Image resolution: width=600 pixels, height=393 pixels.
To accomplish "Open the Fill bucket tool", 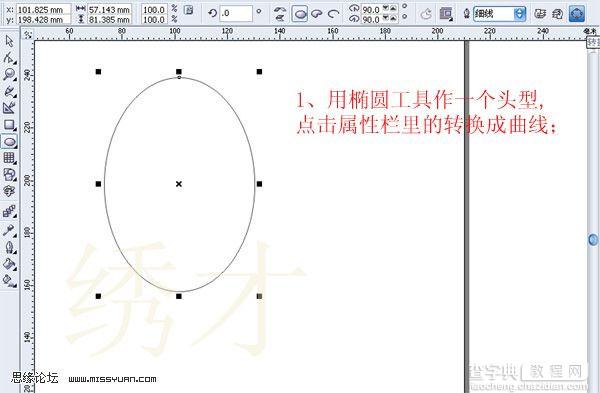I will click(9, 264).
